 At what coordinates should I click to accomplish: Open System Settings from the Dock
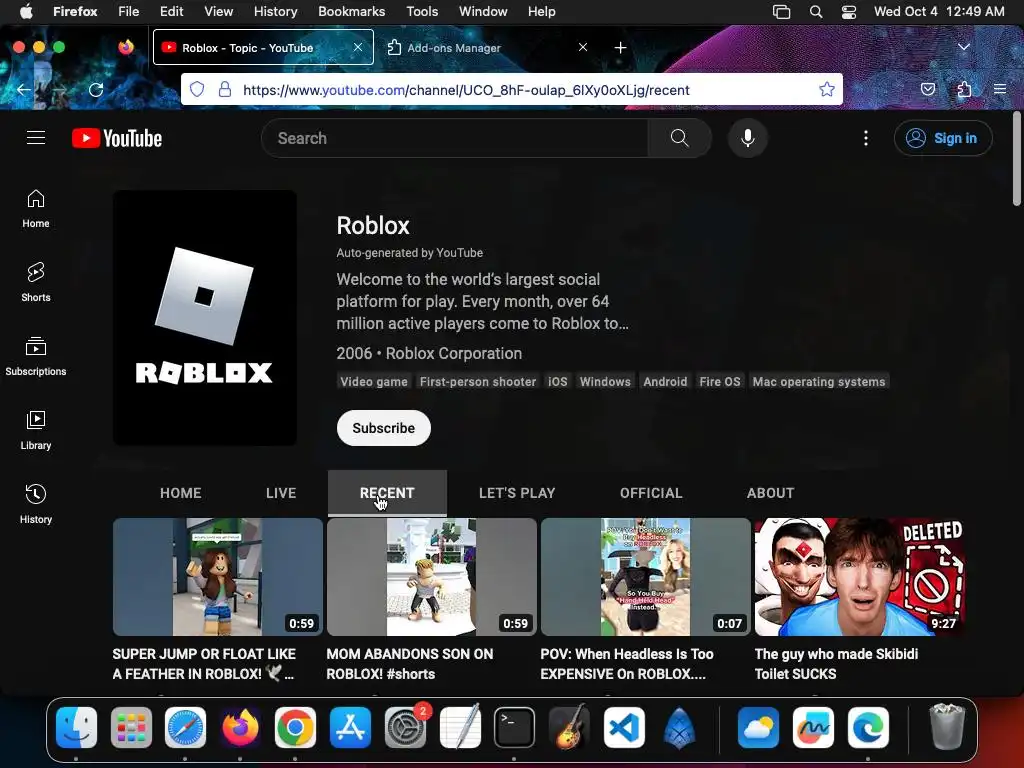(x=405, y=727)
